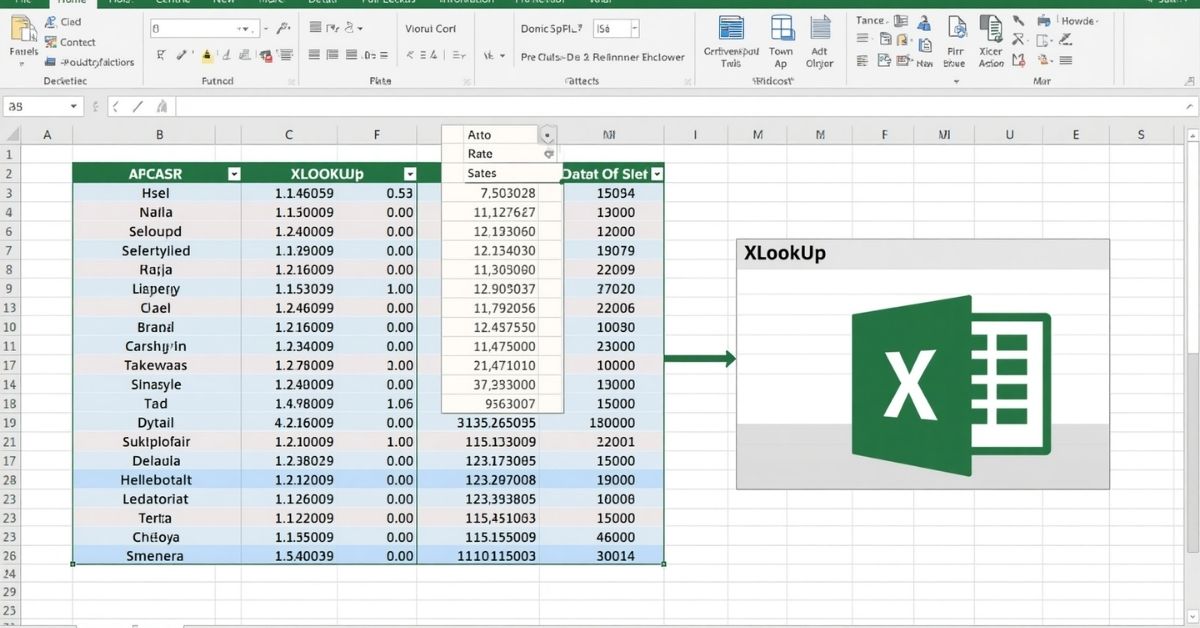Click the cell containing Nalla
Viewport: 1200px width, 628px height.
(156, 212)
